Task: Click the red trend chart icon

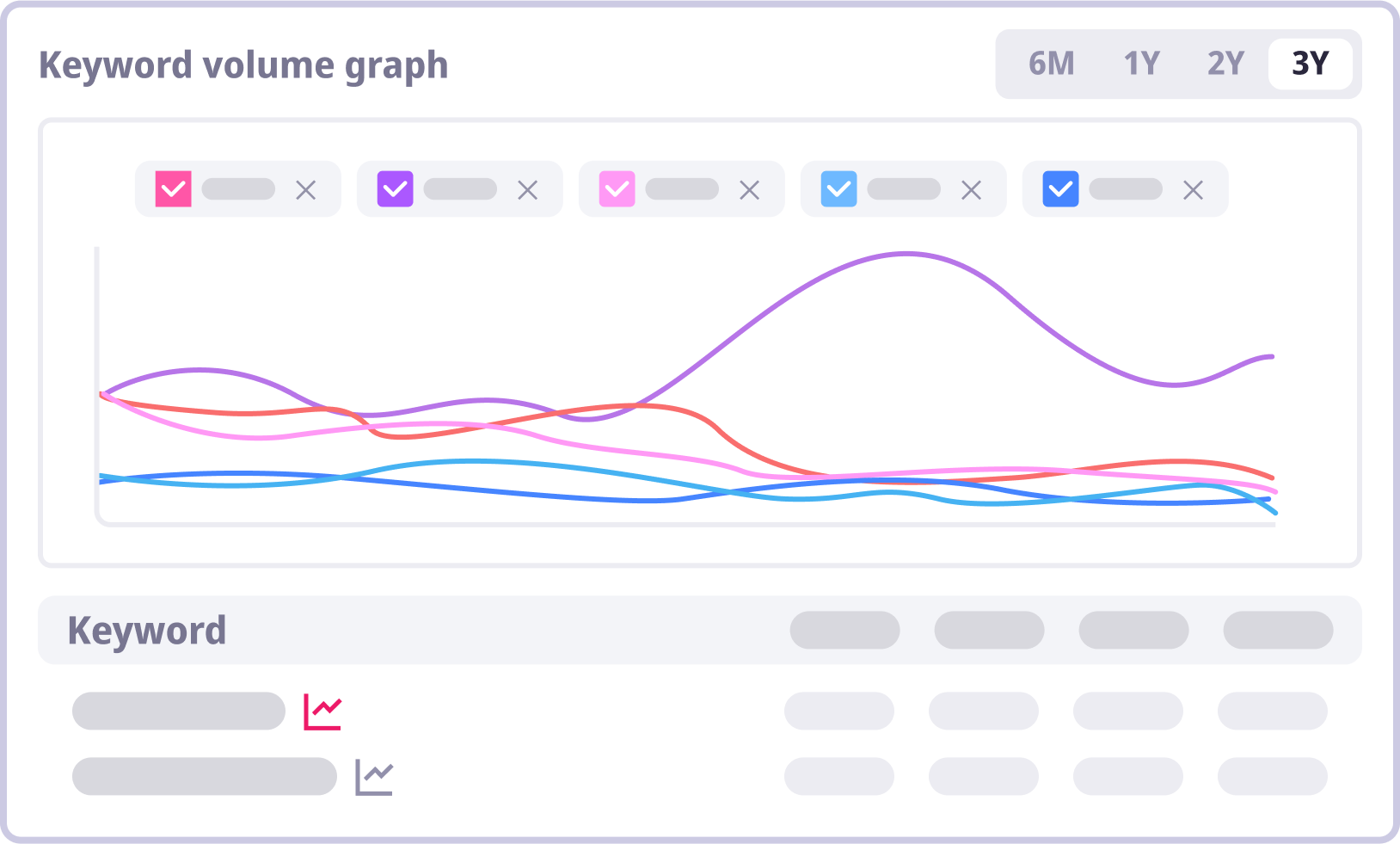Action: pos(322,712)
